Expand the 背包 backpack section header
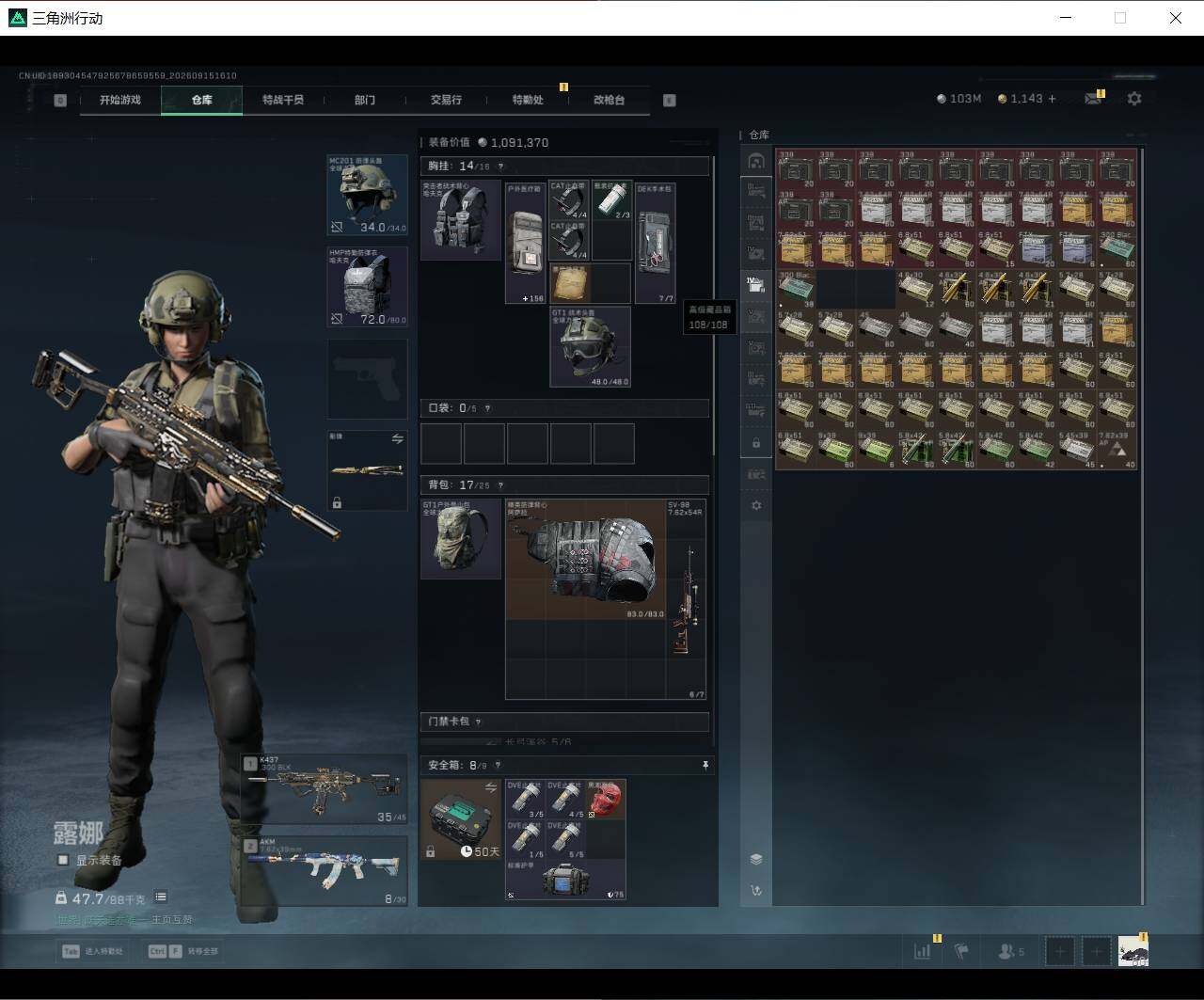The width and height of the screenshot is (1204, 1000). (x=564, y=485)
